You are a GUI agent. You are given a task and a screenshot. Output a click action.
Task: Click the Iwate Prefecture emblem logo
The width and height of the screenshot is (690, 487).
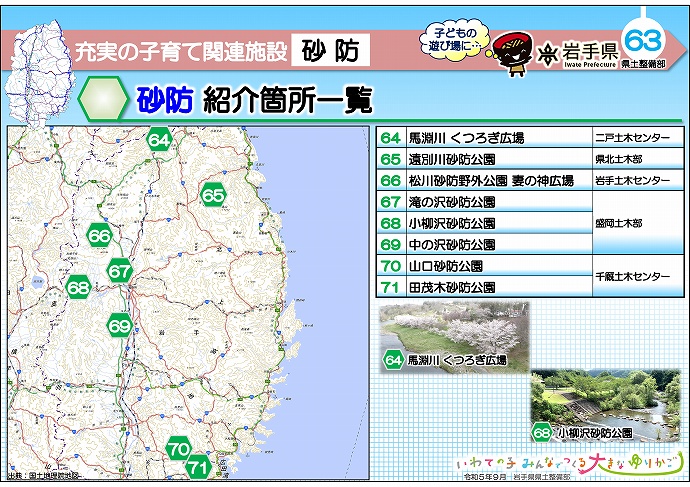tap(547, 55)
